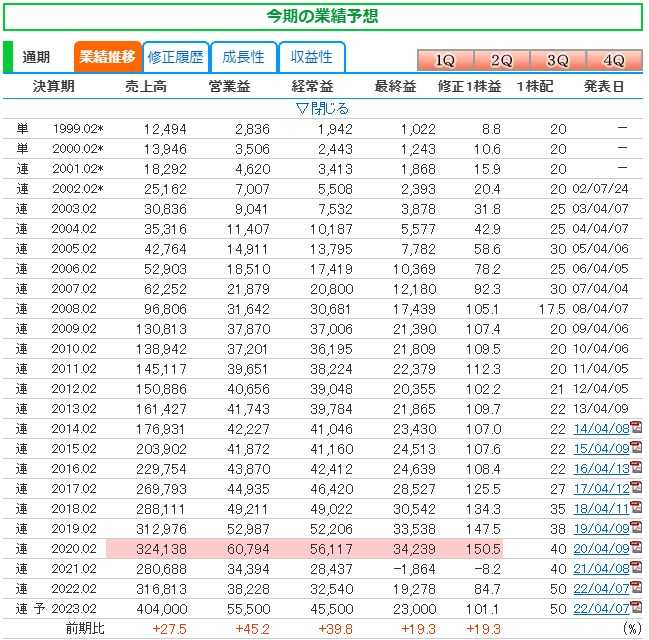The width and height of the screenshot is (649, 640).
Task: Select sales value 12,494
Action: click(x=165, y=130)
